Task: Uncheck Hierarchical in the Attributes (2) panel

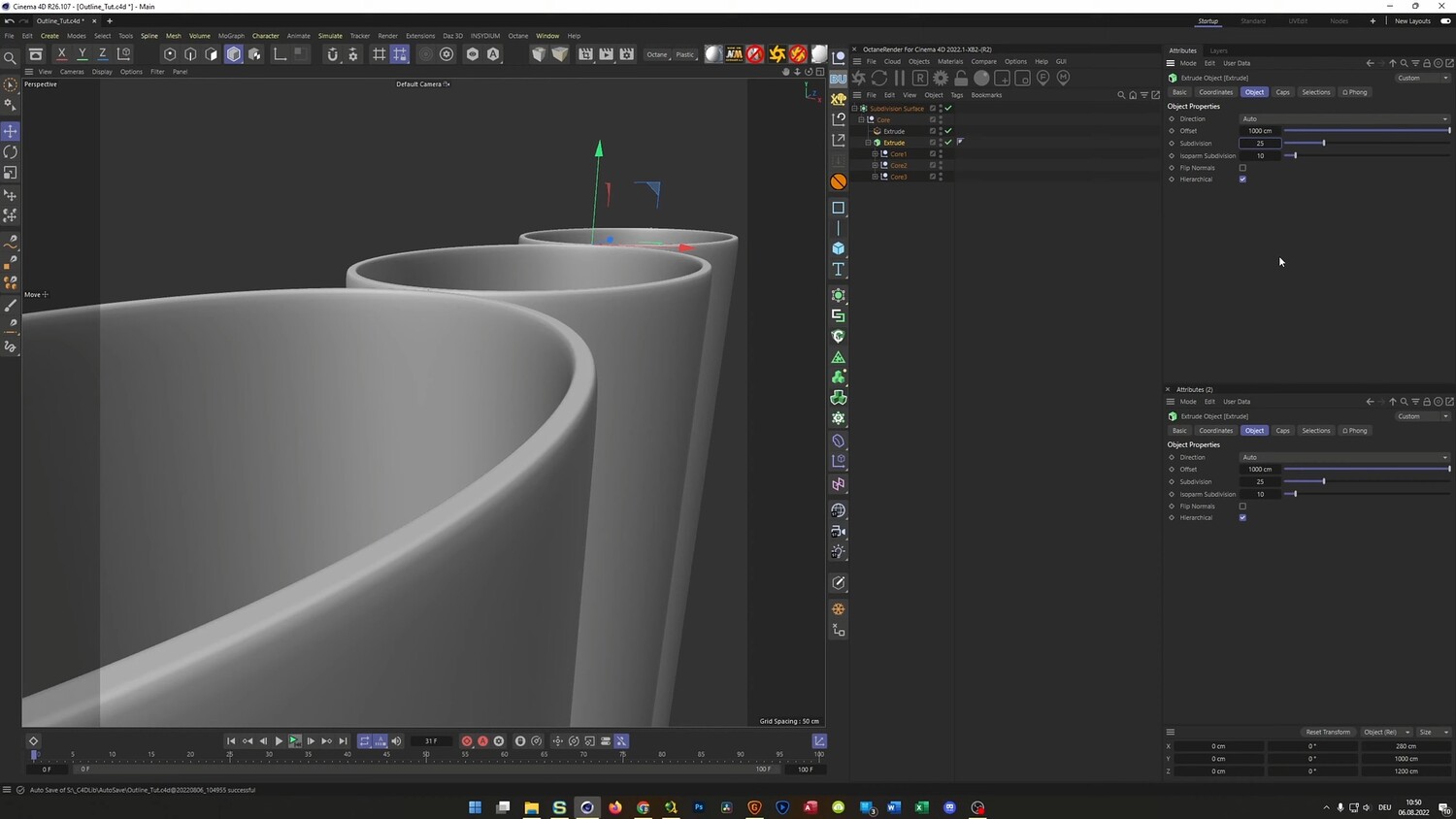Action: pyautogui.click(x=1242, y=518)
